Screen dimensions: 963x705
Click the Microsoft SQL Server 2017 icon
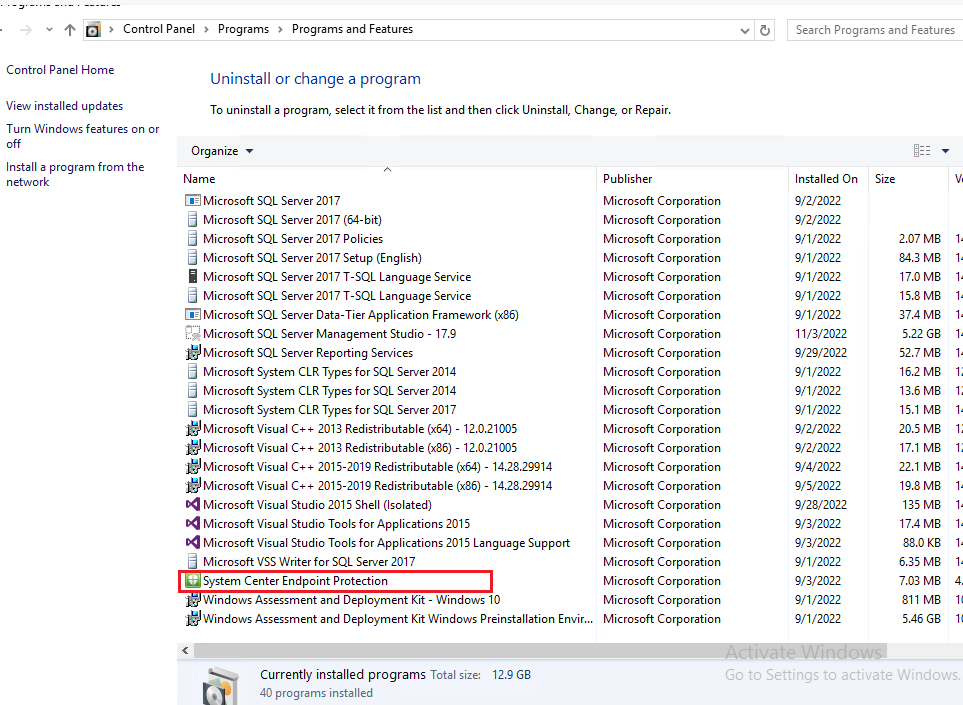(x=192, y=200)
